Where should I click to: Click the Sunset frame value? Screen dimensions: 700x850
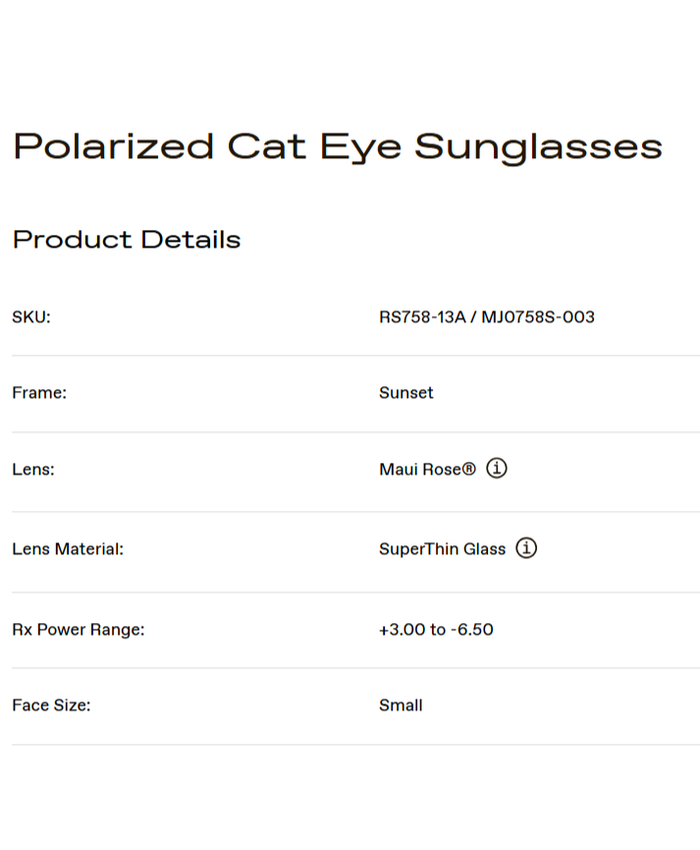(x=406, y=393)
